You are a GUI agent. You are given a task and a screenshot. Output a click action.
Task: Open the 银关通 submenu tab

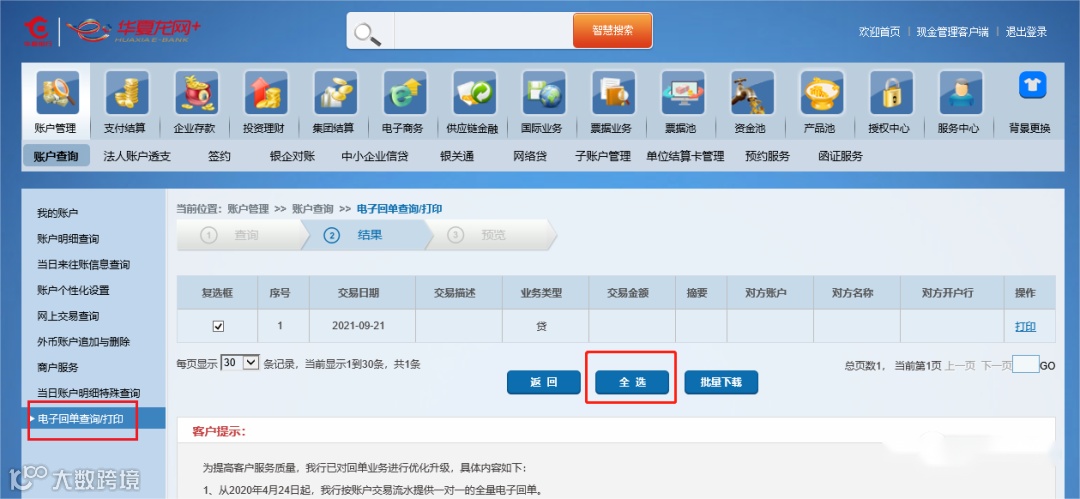[457, 156]
